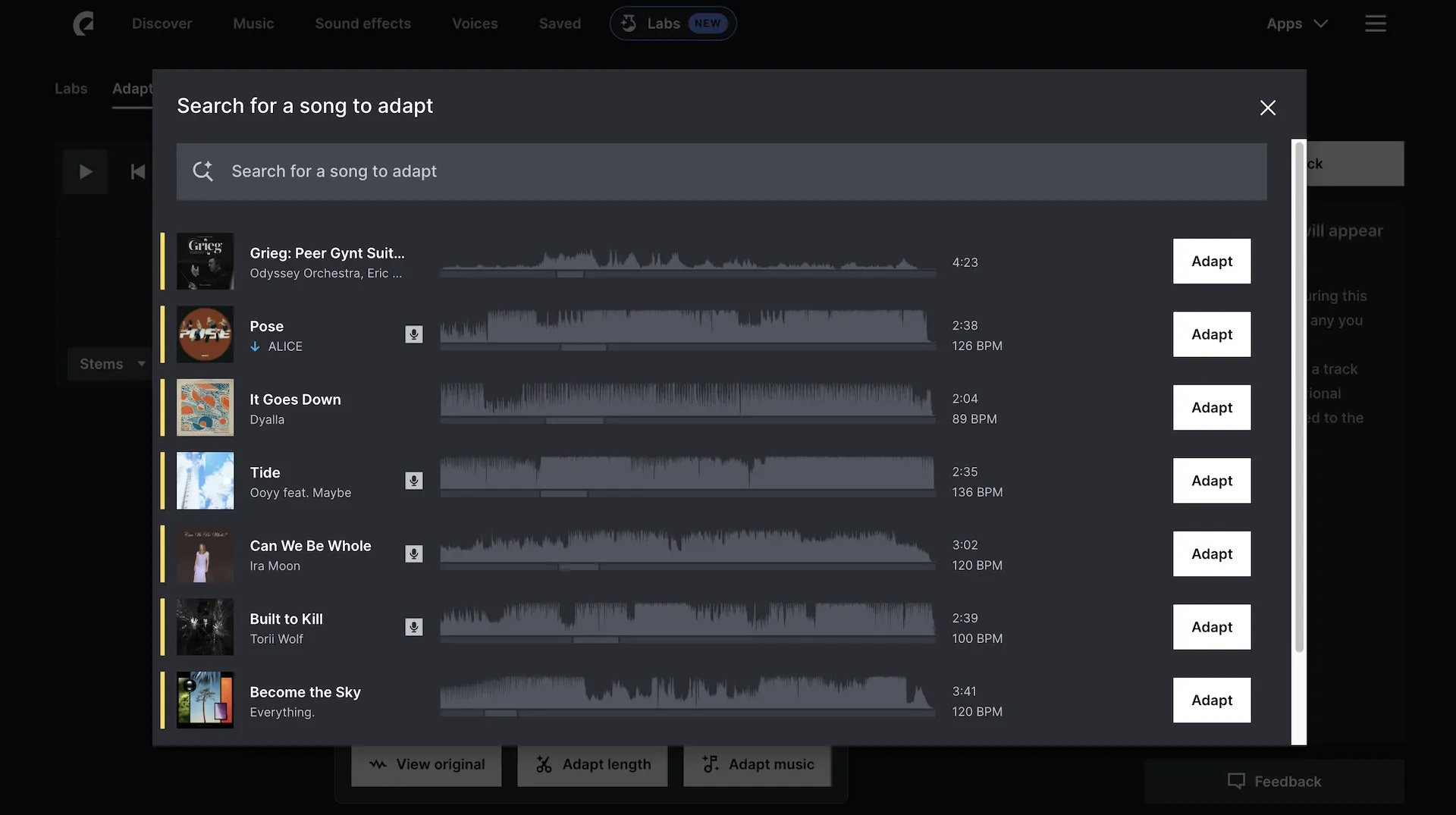This screenshot has width=1456, height=815.
Task: Toggle the vocals microphone on Pose
Action: click(x=413, y=334)
